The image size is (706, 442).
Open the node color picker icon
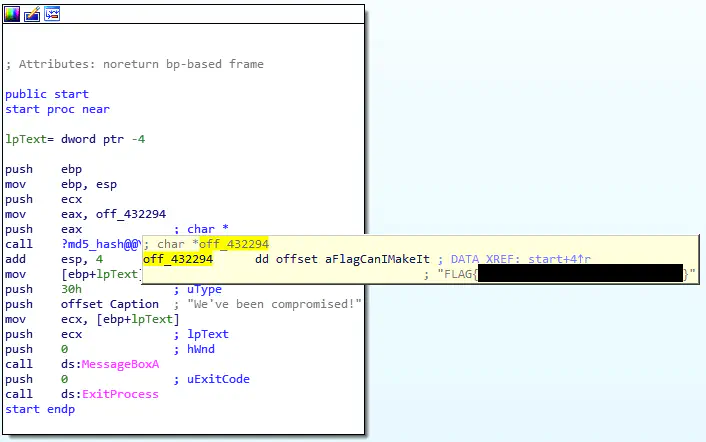(x=12, y=13)
